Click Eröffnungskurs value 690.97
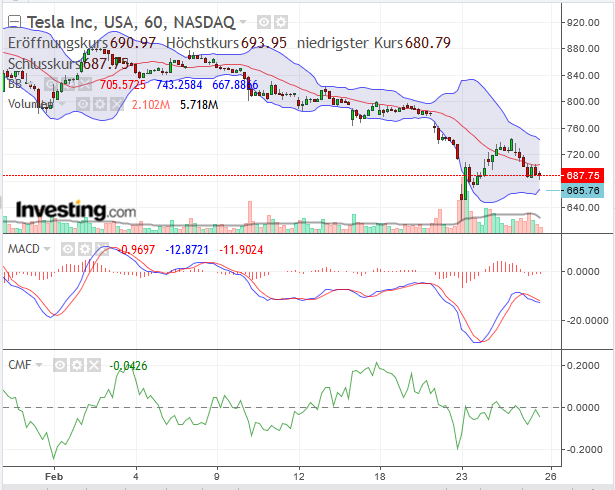This screenshot has width=615, height=490. 133,43
